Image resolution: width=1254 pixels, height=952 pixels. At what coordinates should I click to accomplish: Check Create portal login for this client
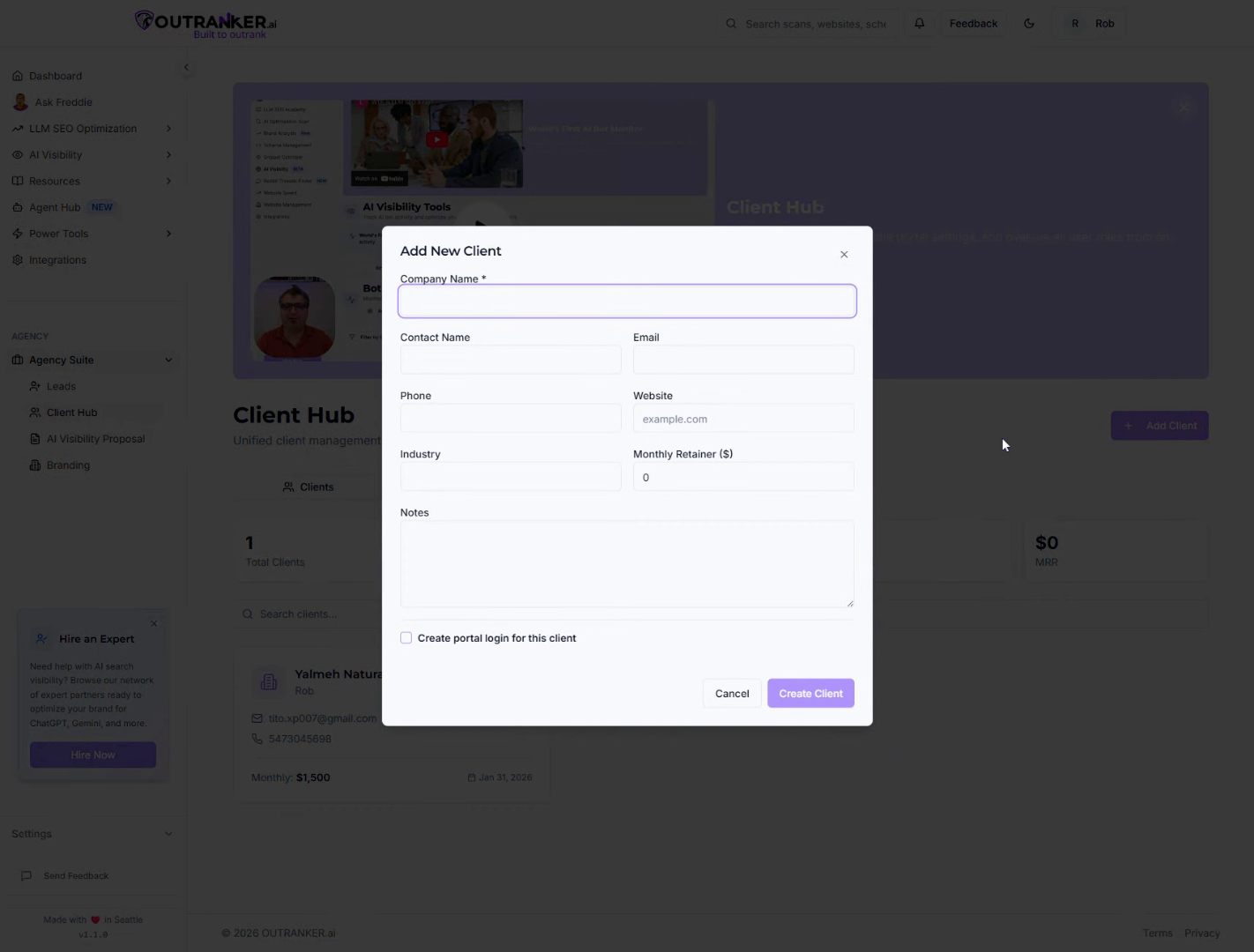coord(407,638)
